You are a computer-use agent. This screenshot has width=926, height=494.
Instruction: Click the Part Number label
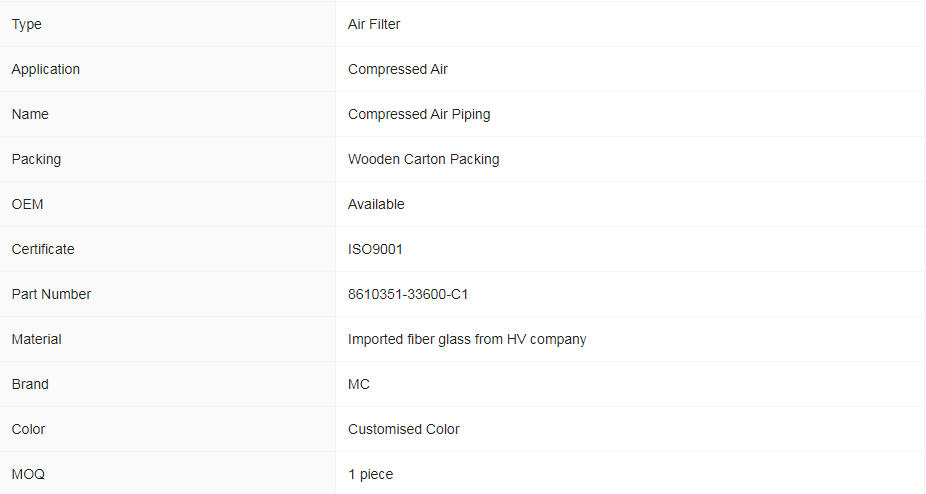point(51,294)
